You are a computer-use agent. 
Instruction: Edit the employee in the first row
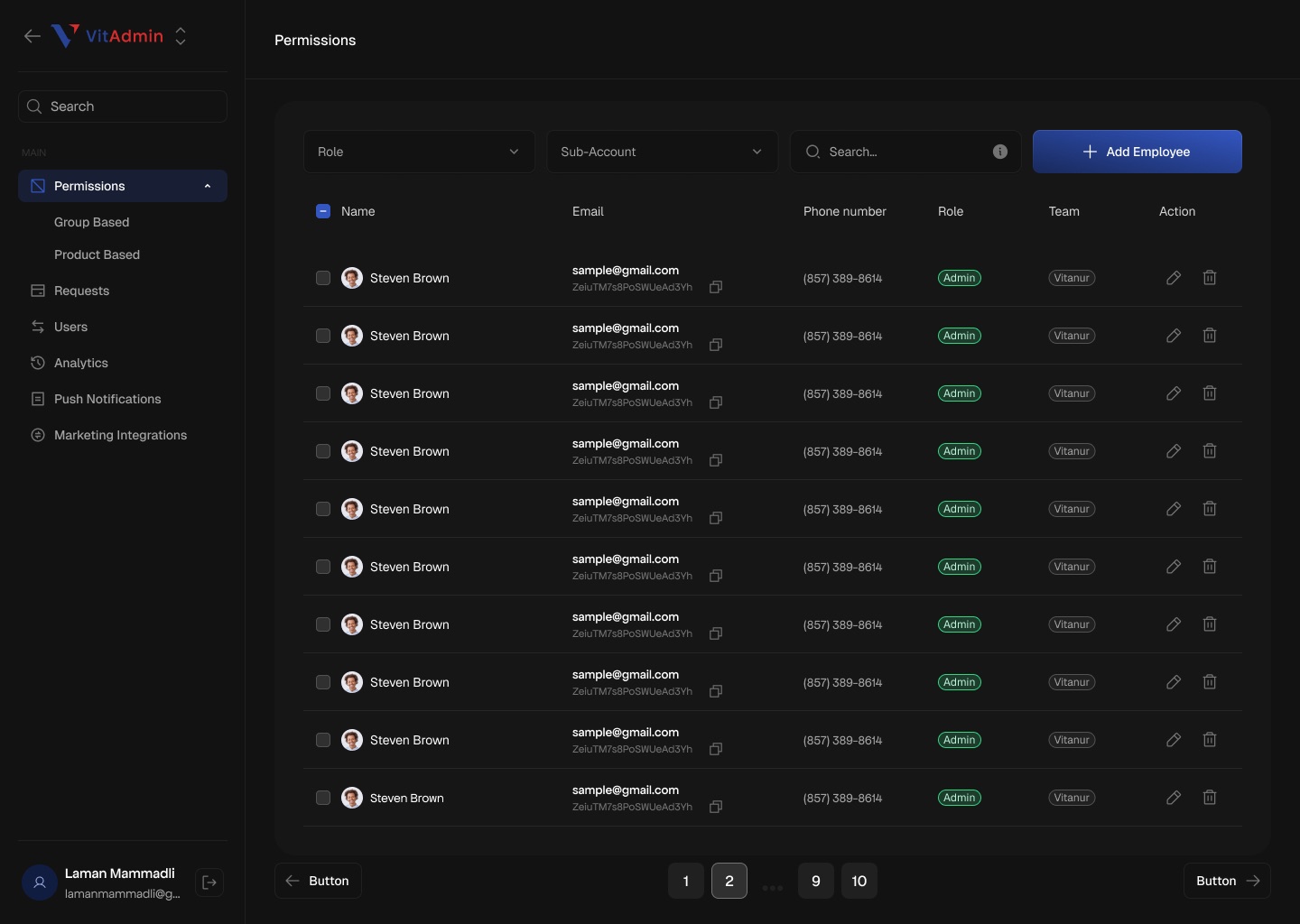(1174, 278)
